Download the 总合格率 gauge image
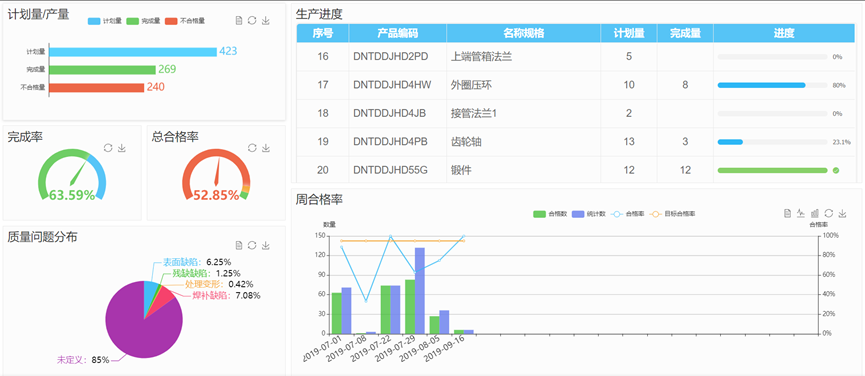This screenshot has width=865, height=376. [265, 148]
